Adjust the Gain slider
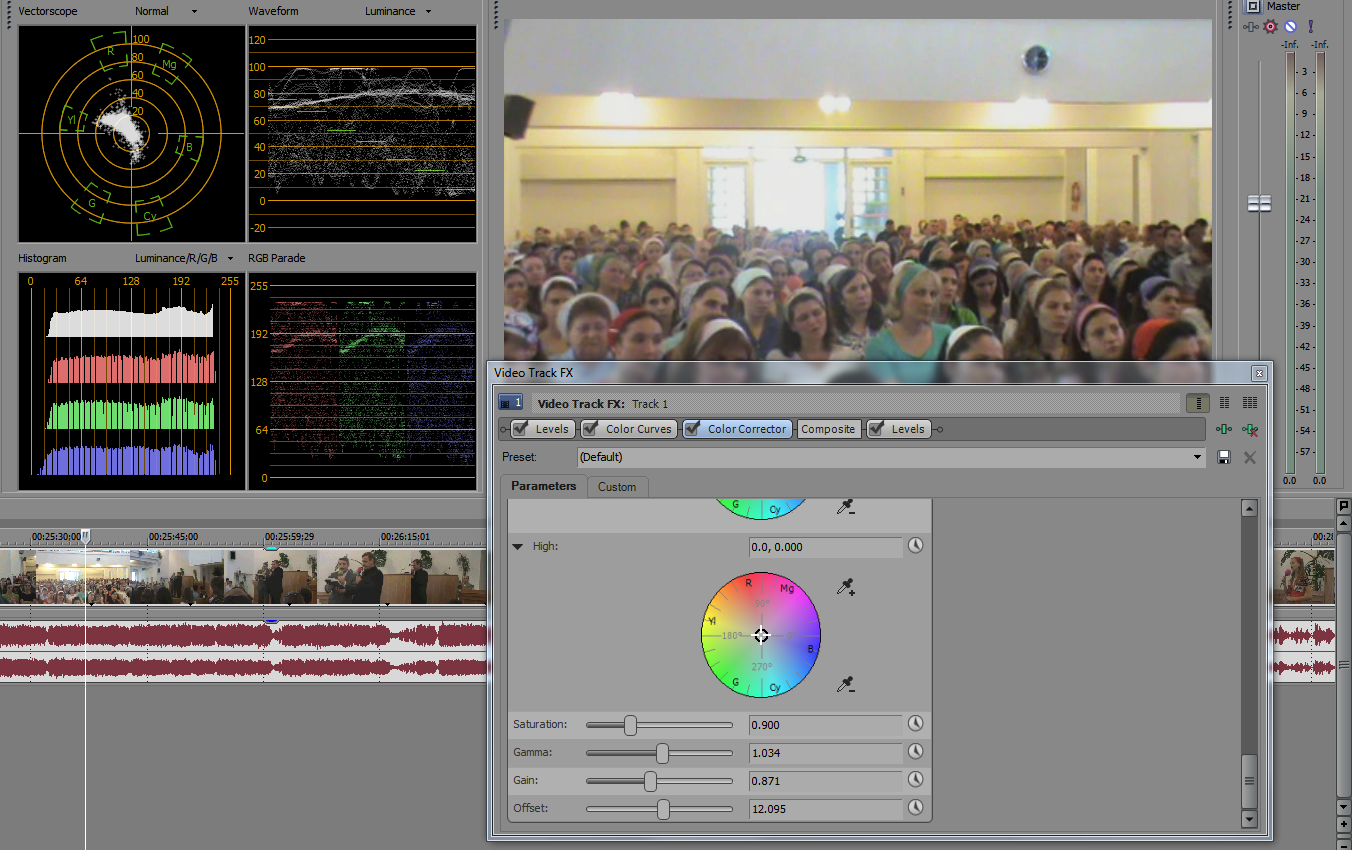 click(650, 780)
